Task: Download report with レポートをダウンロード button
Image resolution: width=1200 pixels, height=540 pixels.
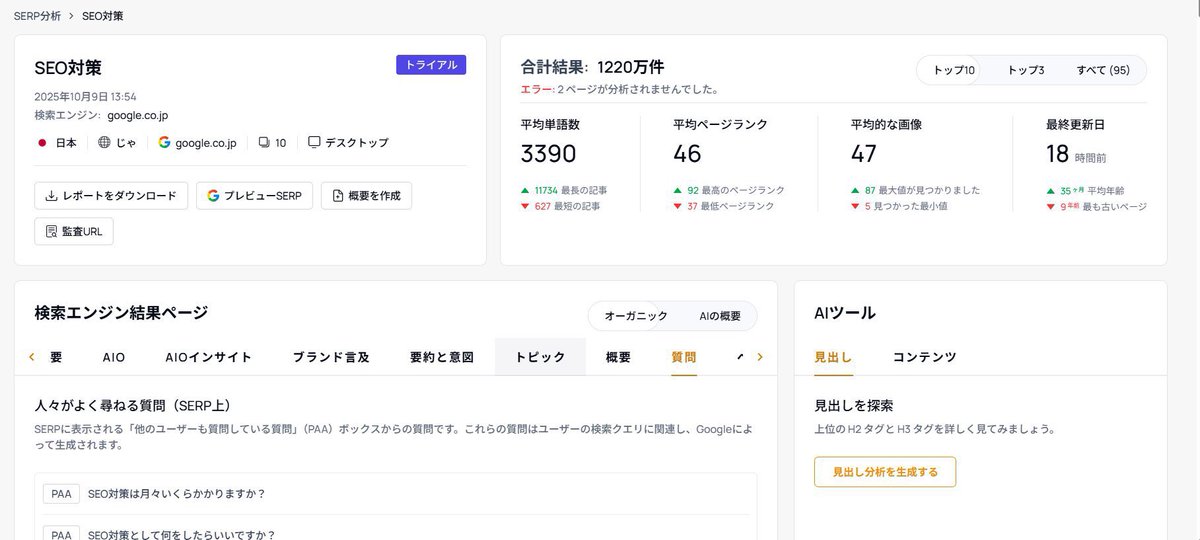Action: coord(111,196)
